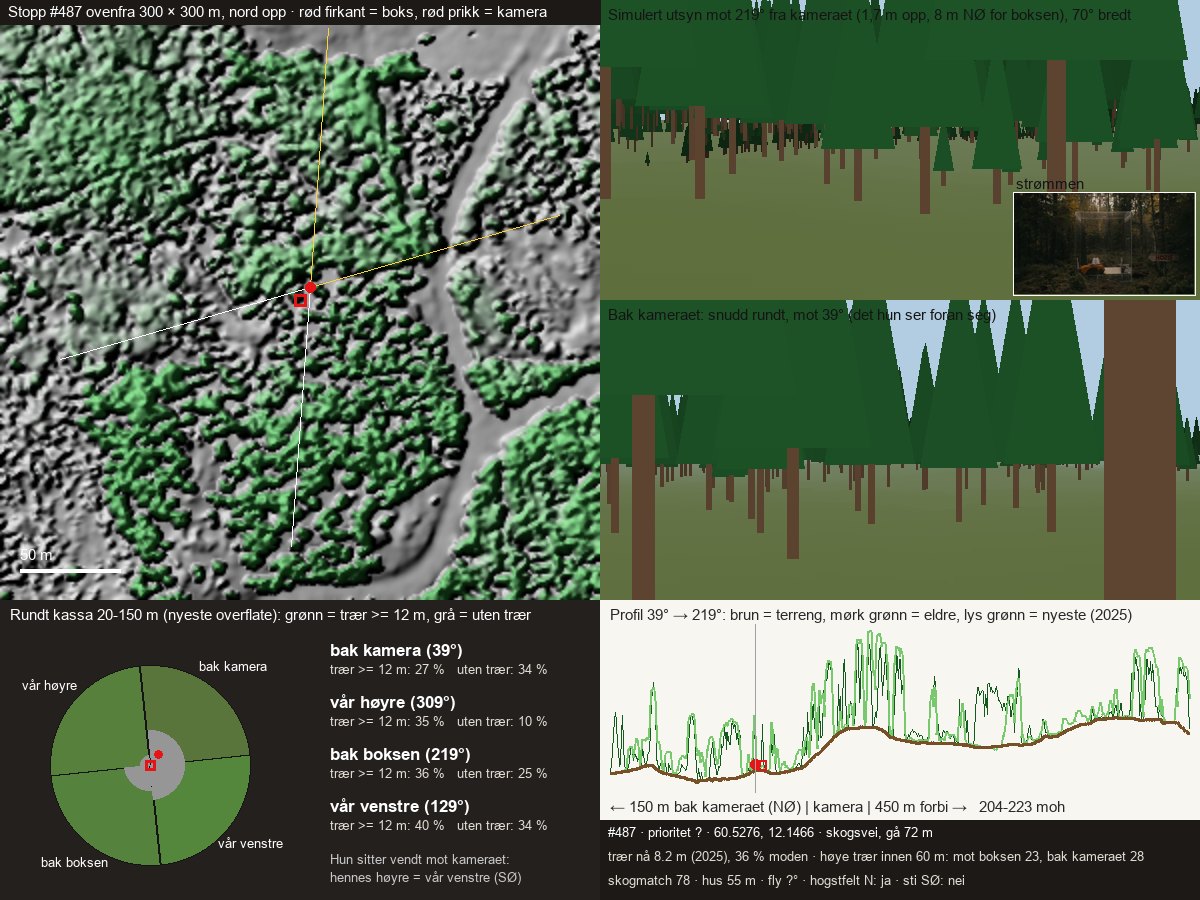Click the 'strømmen' label above the thumbnail

click(x=1050, y=184)
